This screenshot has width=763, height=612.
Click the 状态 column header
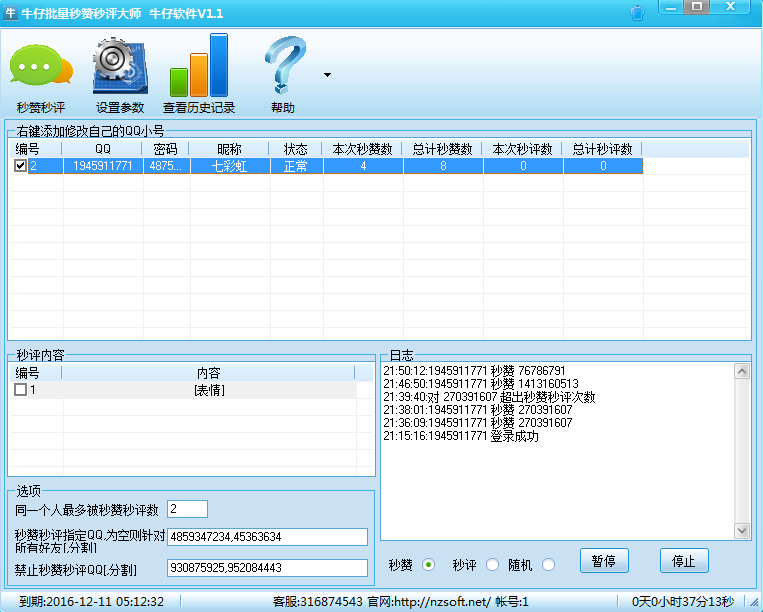pos(296,149)
